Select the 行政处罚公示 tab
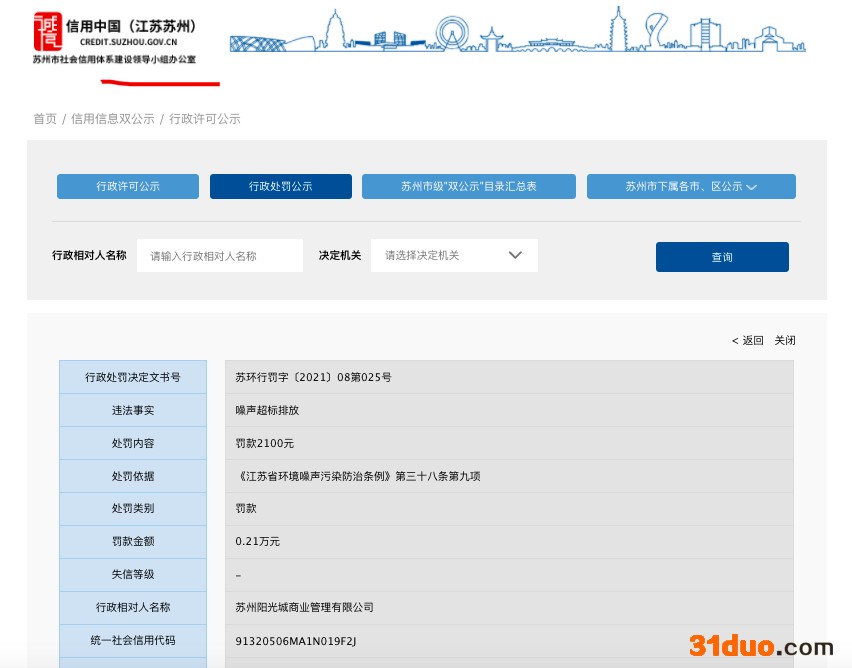Image resolution: width=852 pixels, height=668 pixels. [280, 187]
